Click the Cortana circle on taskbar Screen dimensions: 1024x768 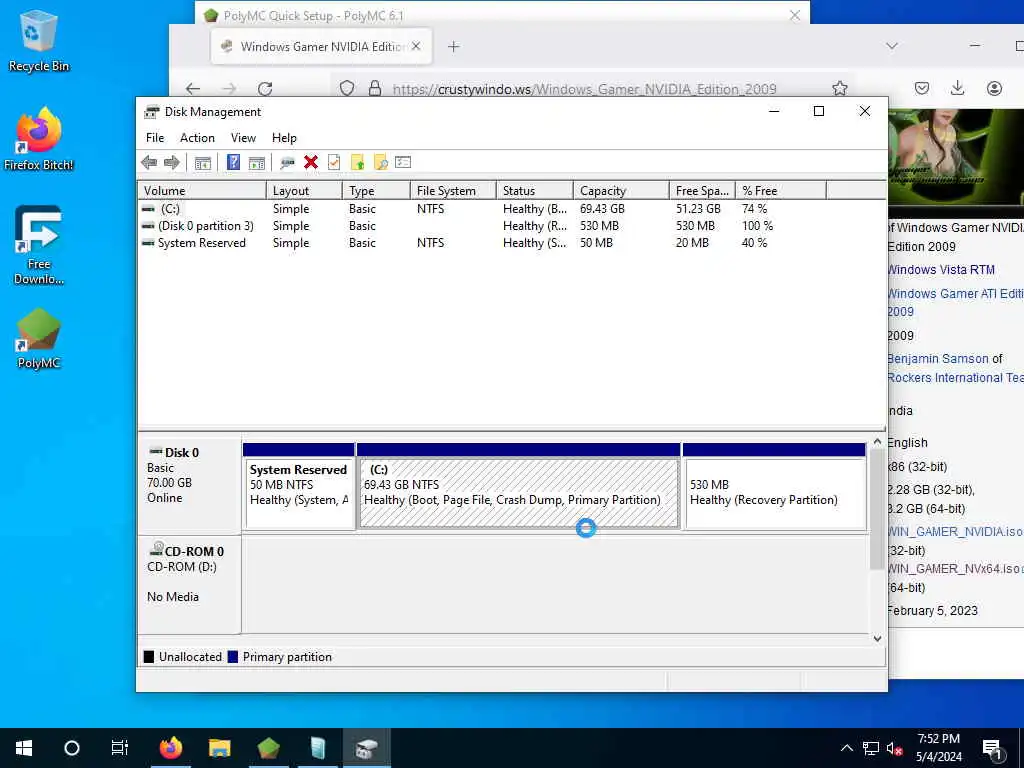pyautogui.click(x=72, y=748)
